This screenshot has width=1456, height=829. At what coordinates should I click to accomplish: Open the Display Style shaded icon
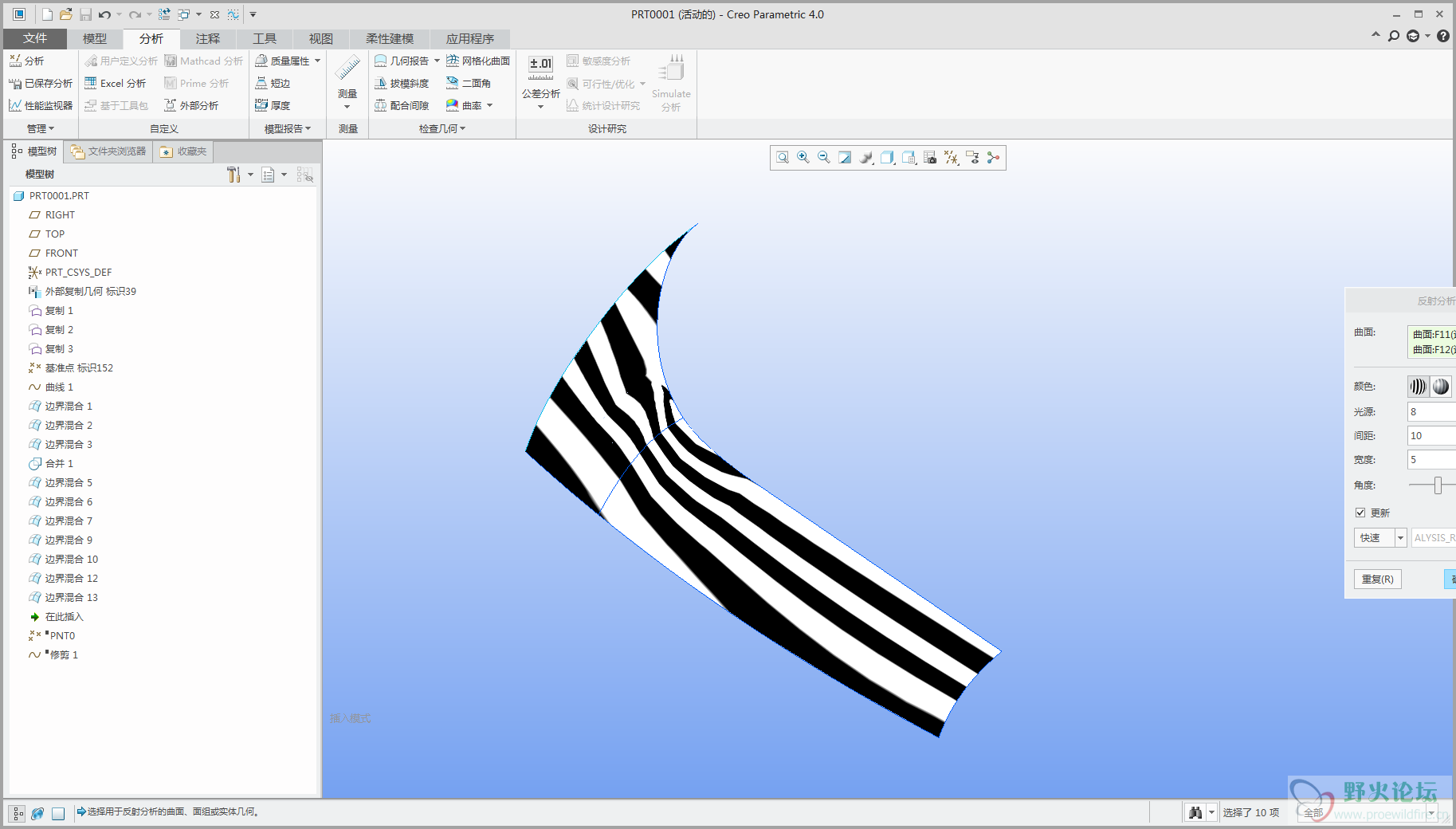coord(866,158)
